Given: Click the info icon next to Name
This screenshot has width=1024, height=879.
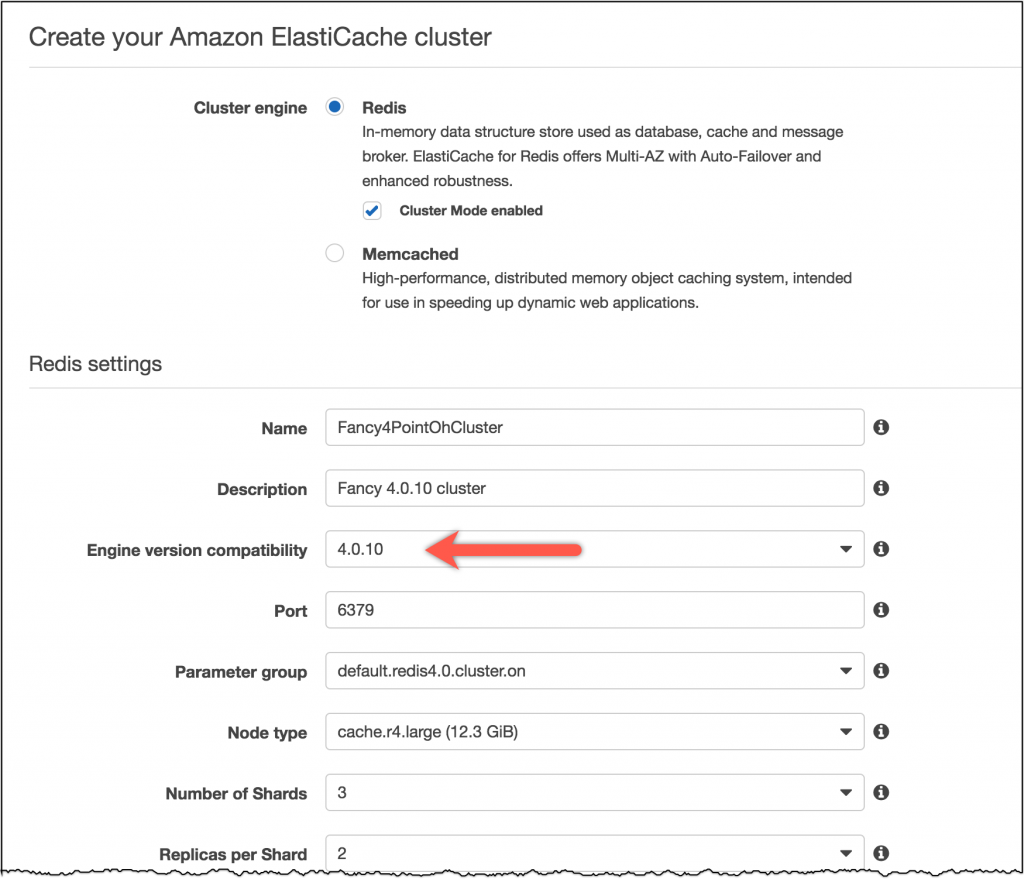Looking at the screenshot, I should (x=881, y=427).
